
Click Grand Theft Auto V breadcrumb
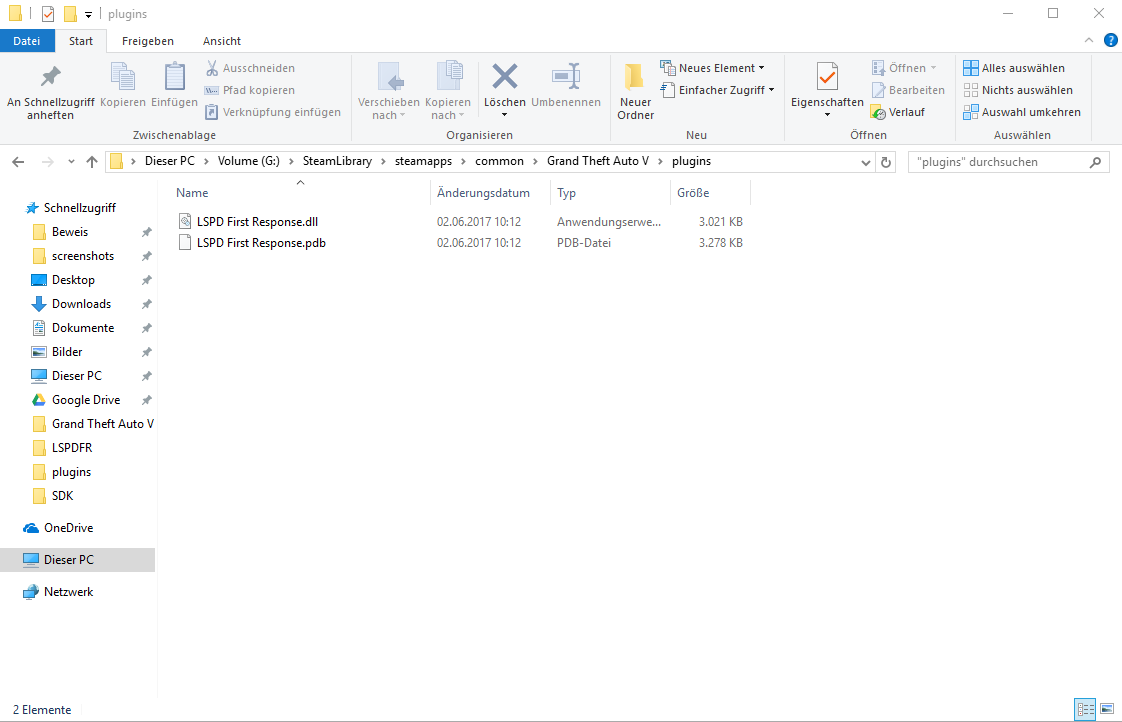[598, 161]
